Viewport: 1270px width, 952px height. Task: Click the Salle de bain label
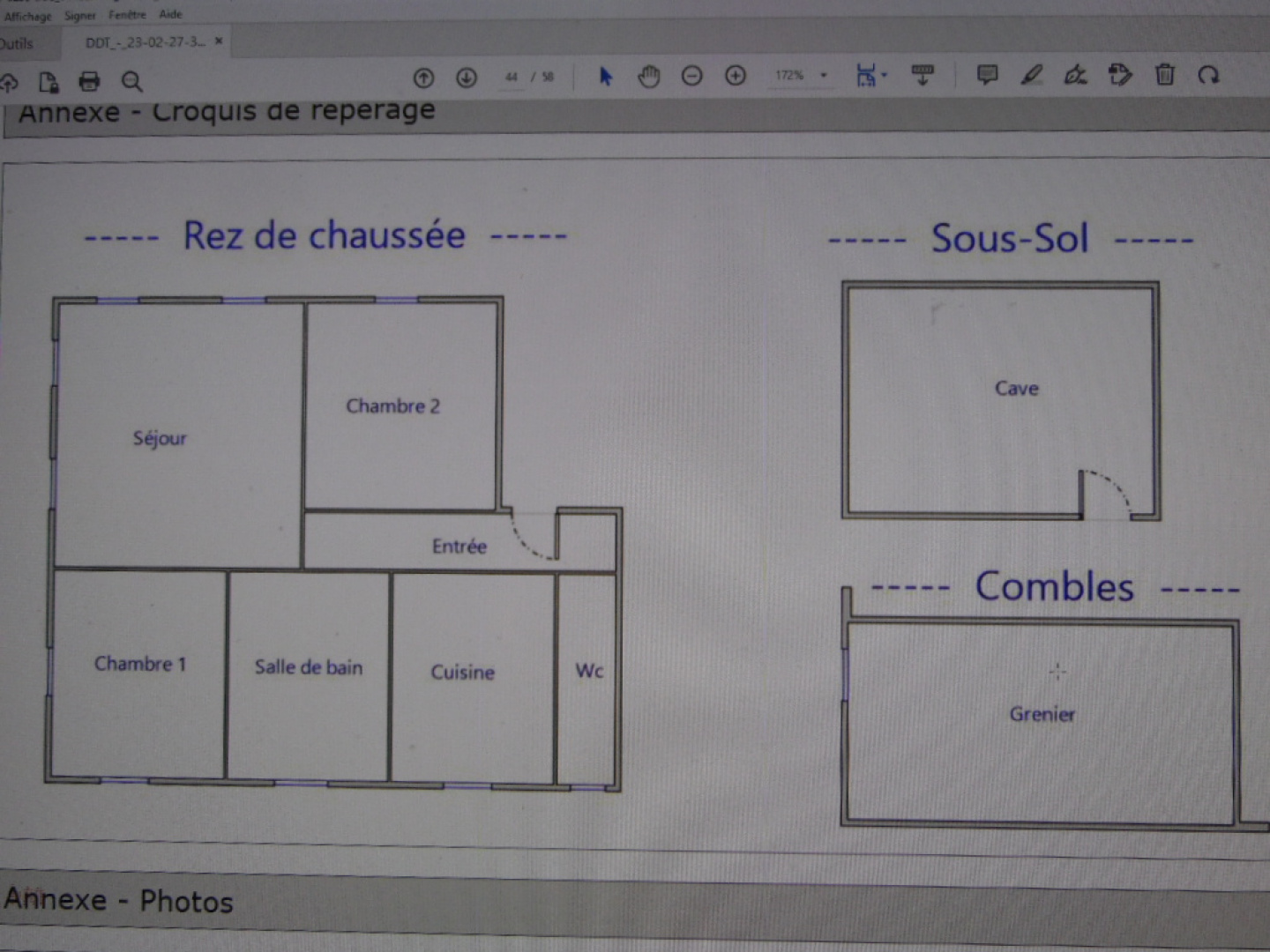coord(309,667)
